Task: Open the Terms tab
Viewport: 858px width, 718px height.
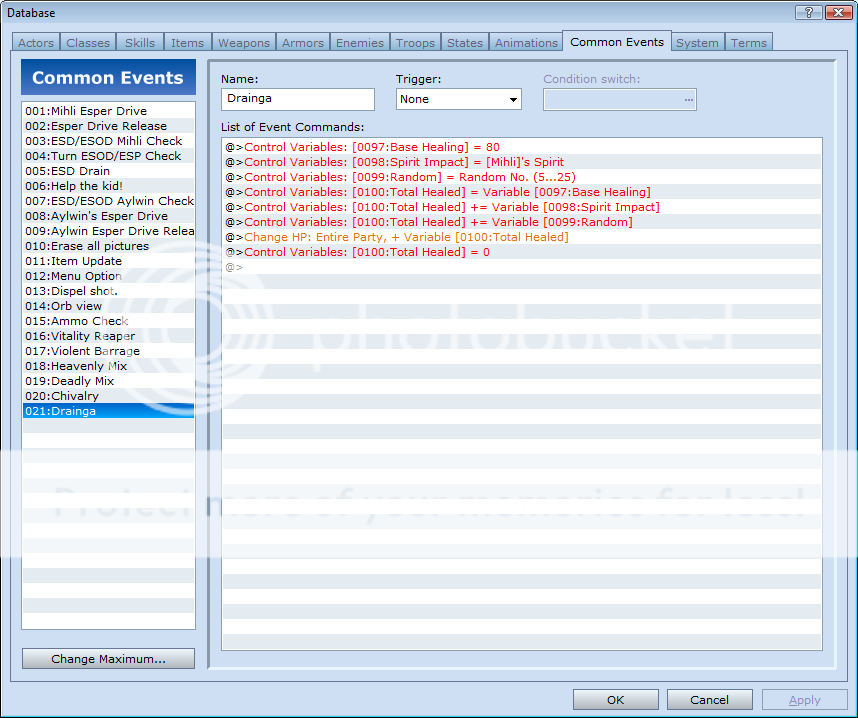Action: [x=748, y=43]
